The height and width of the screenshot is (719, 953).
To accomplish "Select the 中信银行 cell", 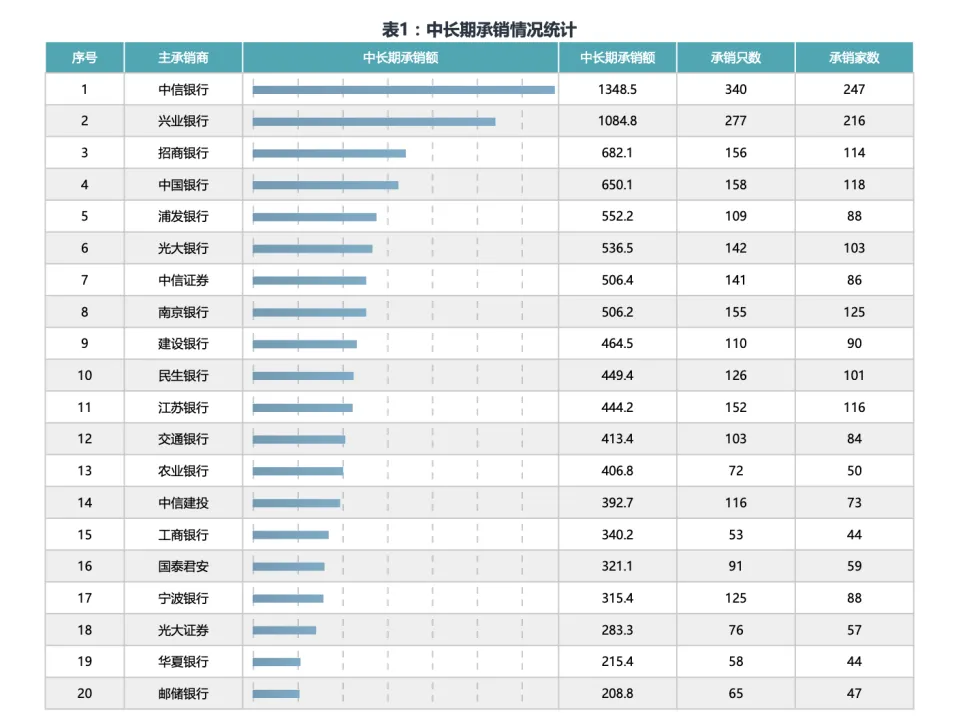I will [183, 89].
